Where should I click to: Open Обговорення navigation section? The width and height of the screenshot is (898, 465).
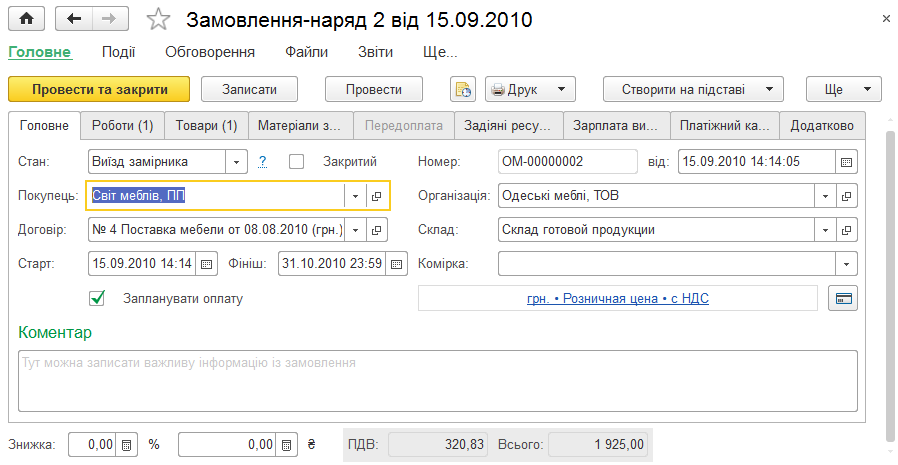210,52
